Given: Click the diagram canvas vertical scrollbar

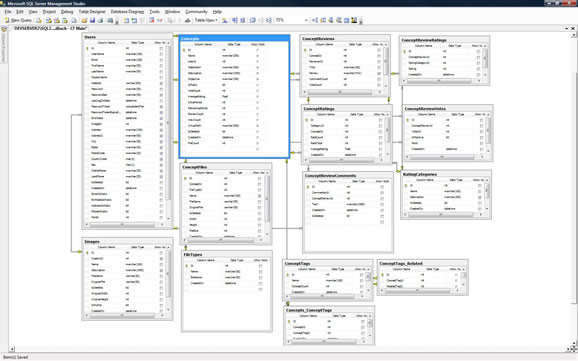Looking at the screenshot, I should [574, 190].
